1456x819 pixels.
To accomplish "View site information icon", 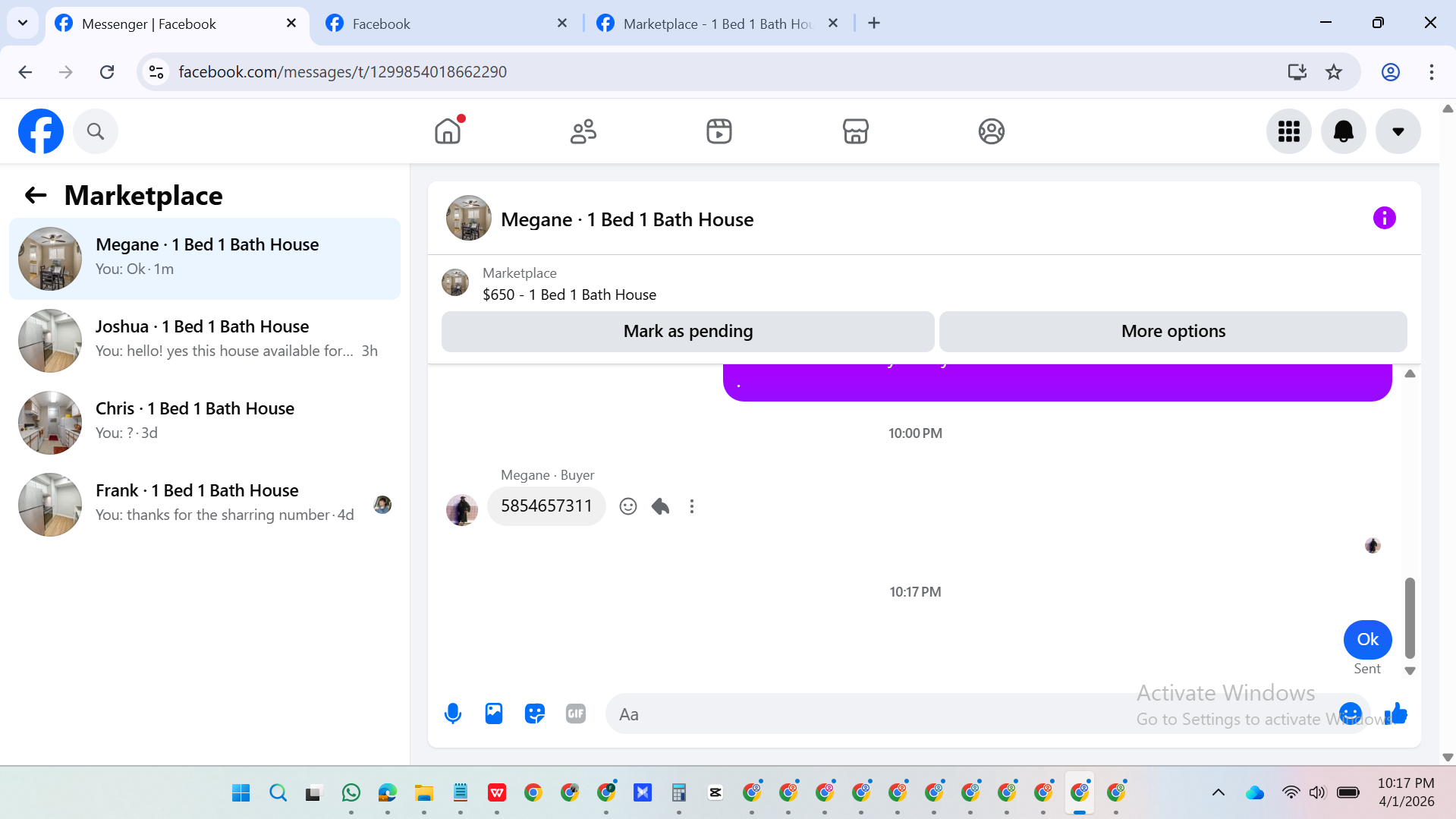I will (156, 72).
